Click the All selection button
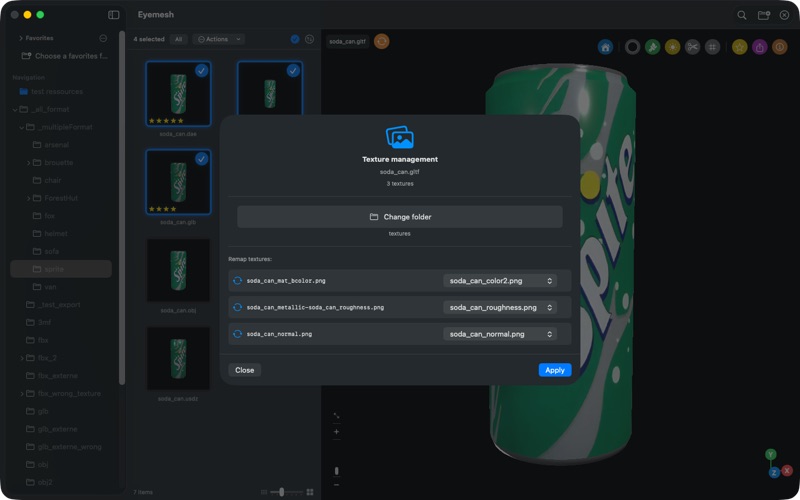The height and width of the screenshot is (500, 800). pos(179,39)
